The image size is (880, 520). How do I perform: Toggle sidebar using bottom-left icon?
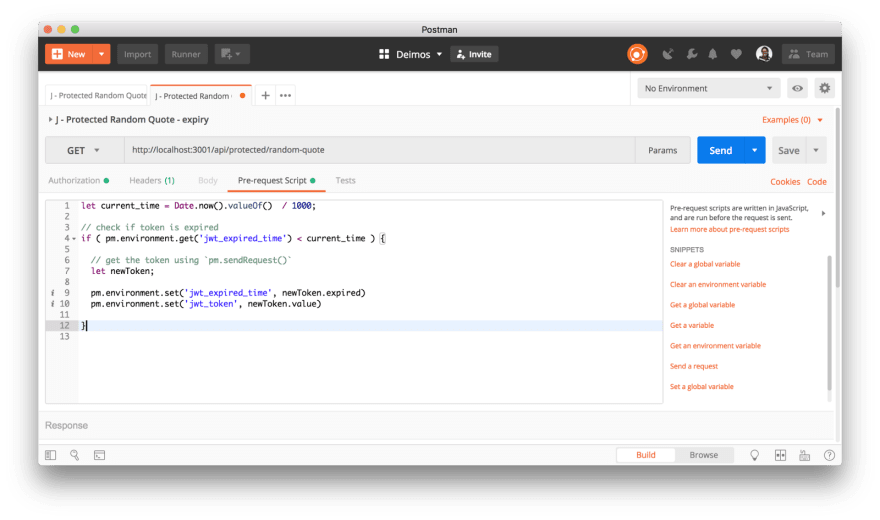coord(51,455)
